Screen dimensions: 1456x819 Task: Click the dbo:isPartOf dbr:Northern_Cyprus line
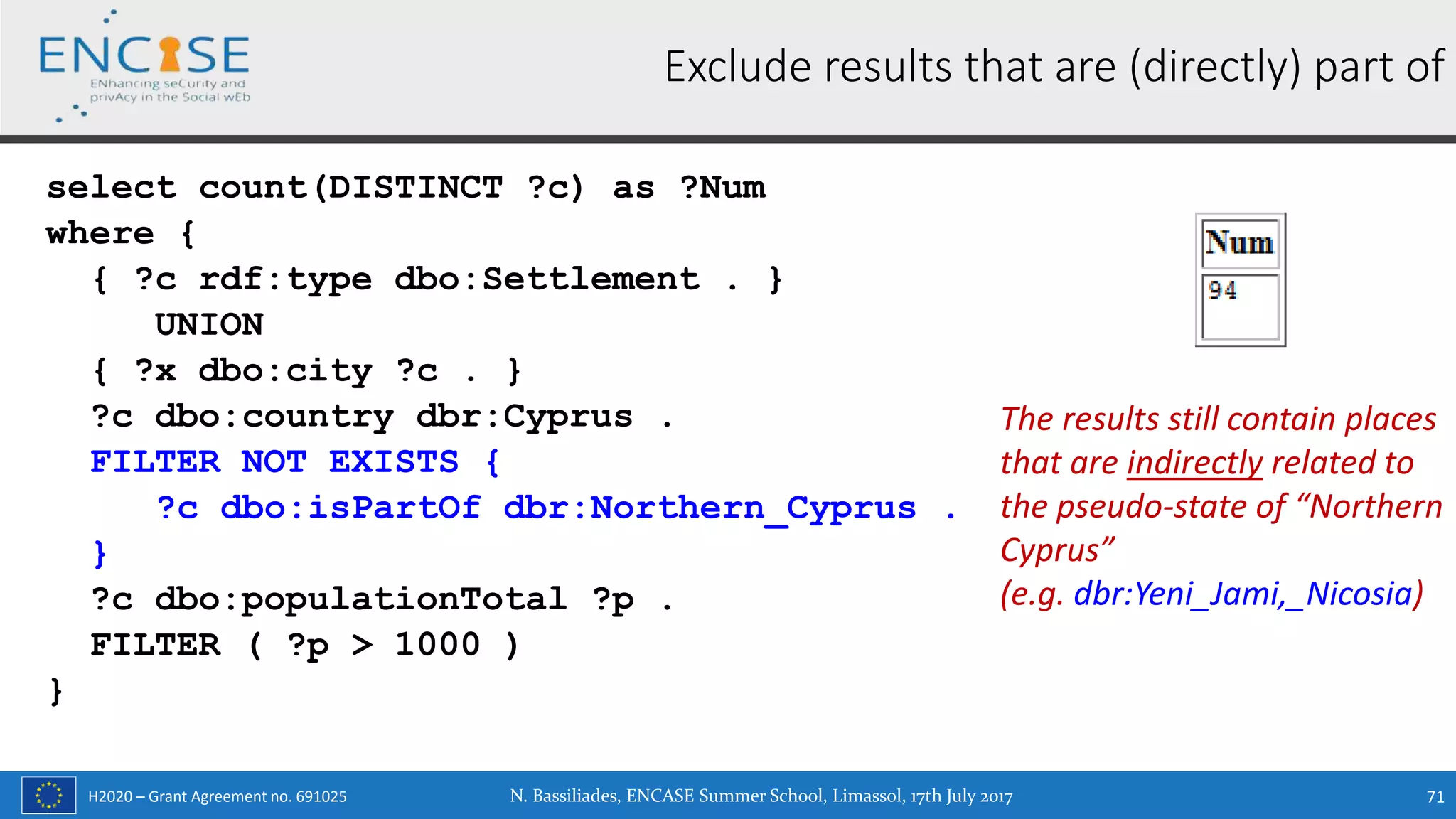coord(556,508)
